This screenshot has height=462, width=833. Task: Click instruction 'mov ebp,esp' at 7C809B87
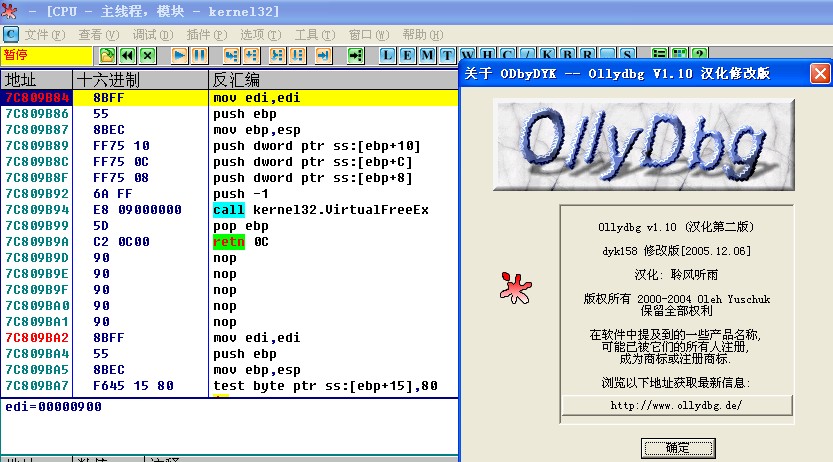(x=257, y=130)
